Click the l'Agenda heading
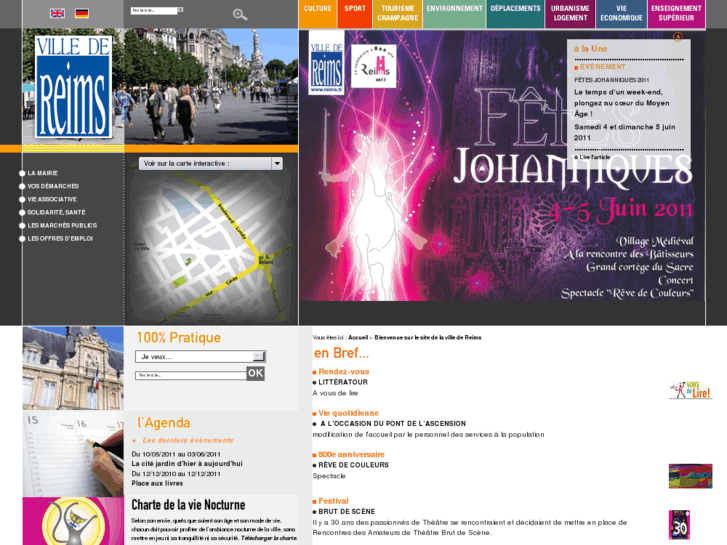 point(164,423)
